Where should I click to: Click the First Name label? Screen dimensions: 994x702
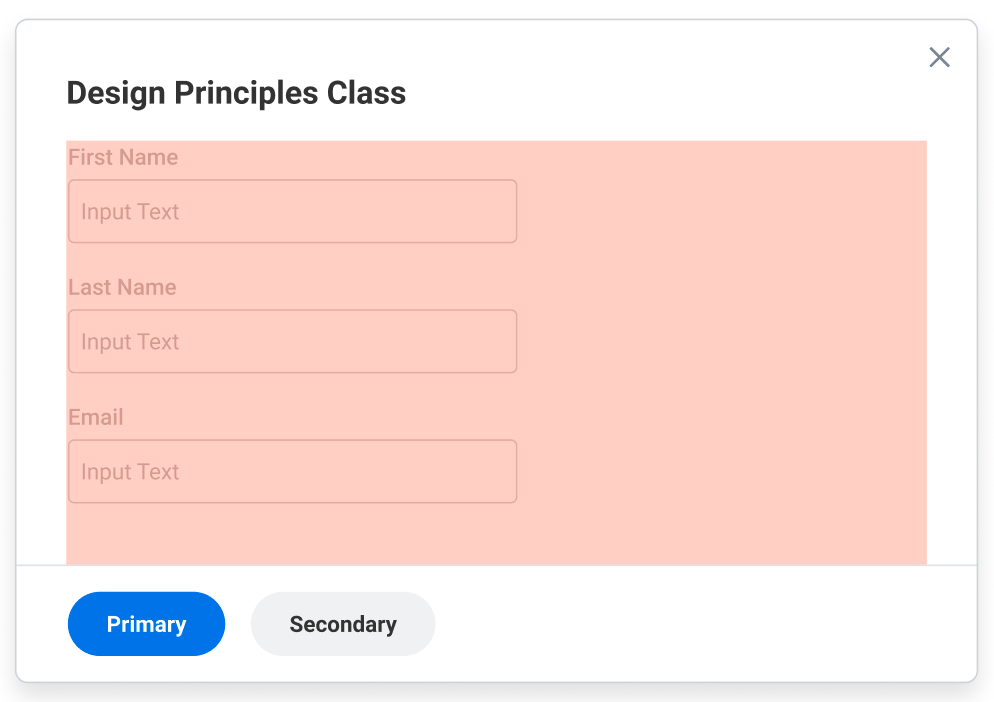point(123,157)
